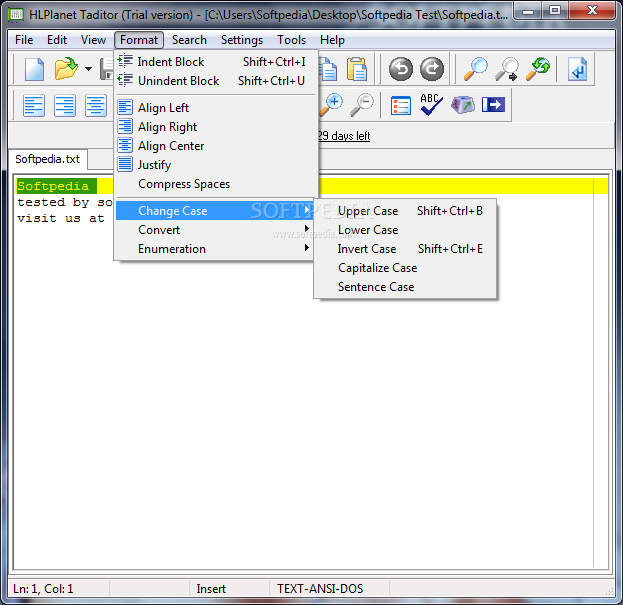Click the Redo round arrow icon

[432, 69]
